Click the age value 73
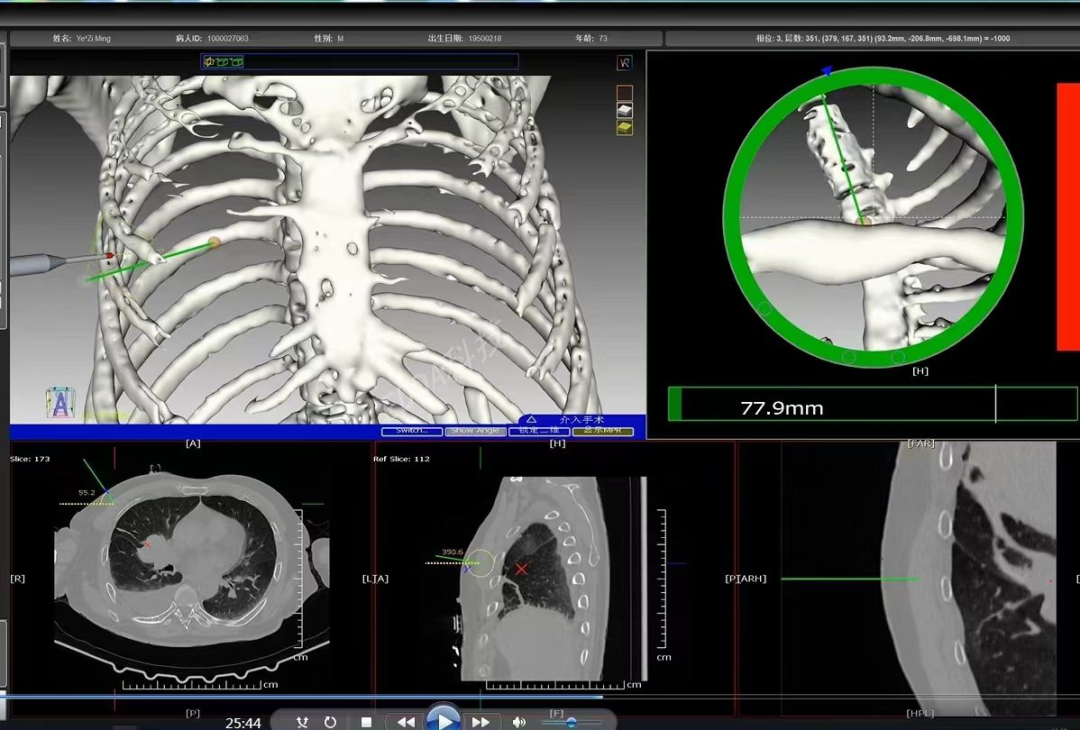The image size is (1080, 730). (x=603, y=39)
